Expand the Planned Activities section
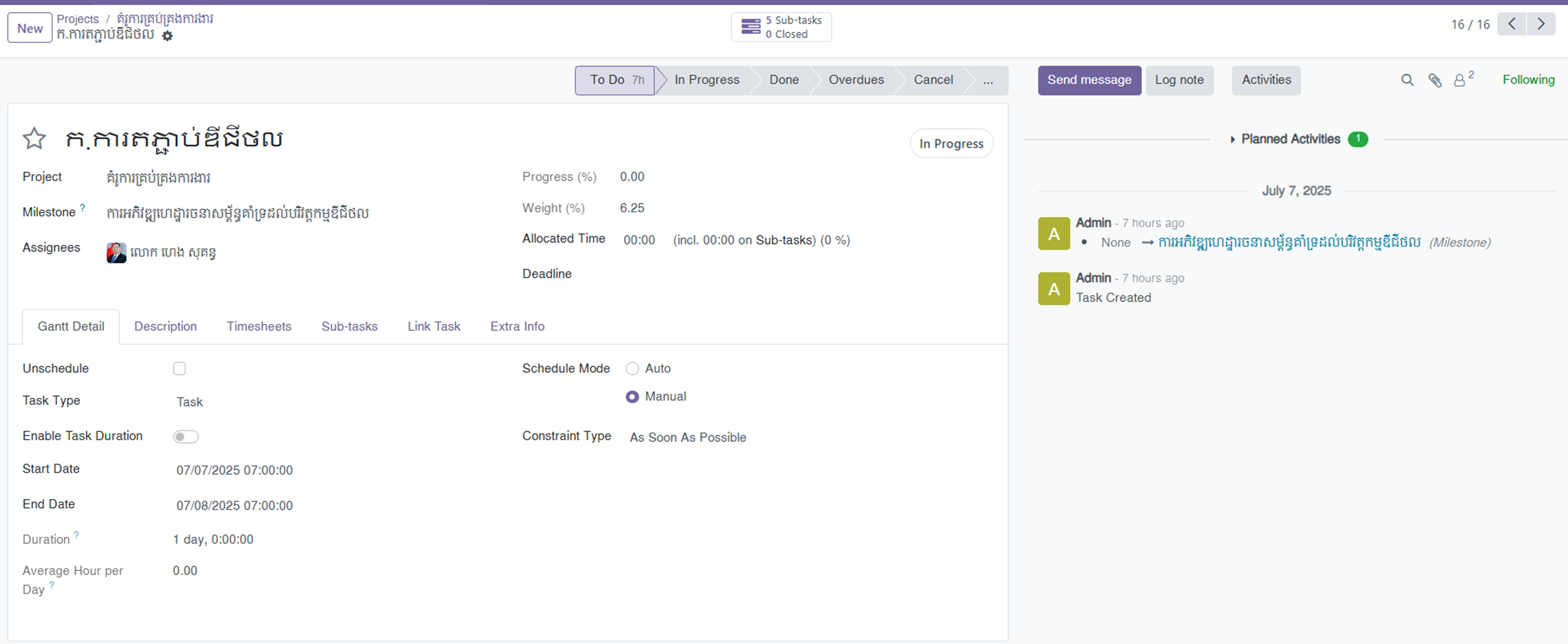 [x=1289, y=139]
